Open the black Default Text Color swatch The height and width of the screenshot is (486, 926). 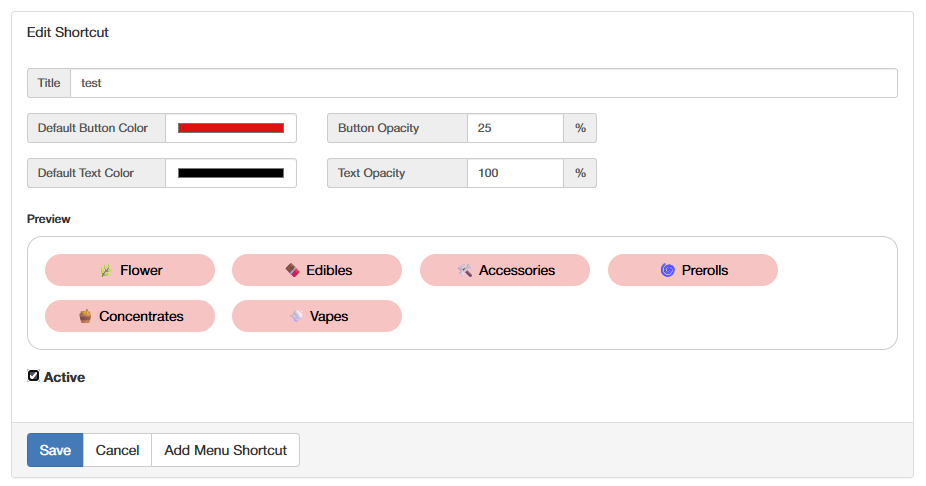[231, 173]
